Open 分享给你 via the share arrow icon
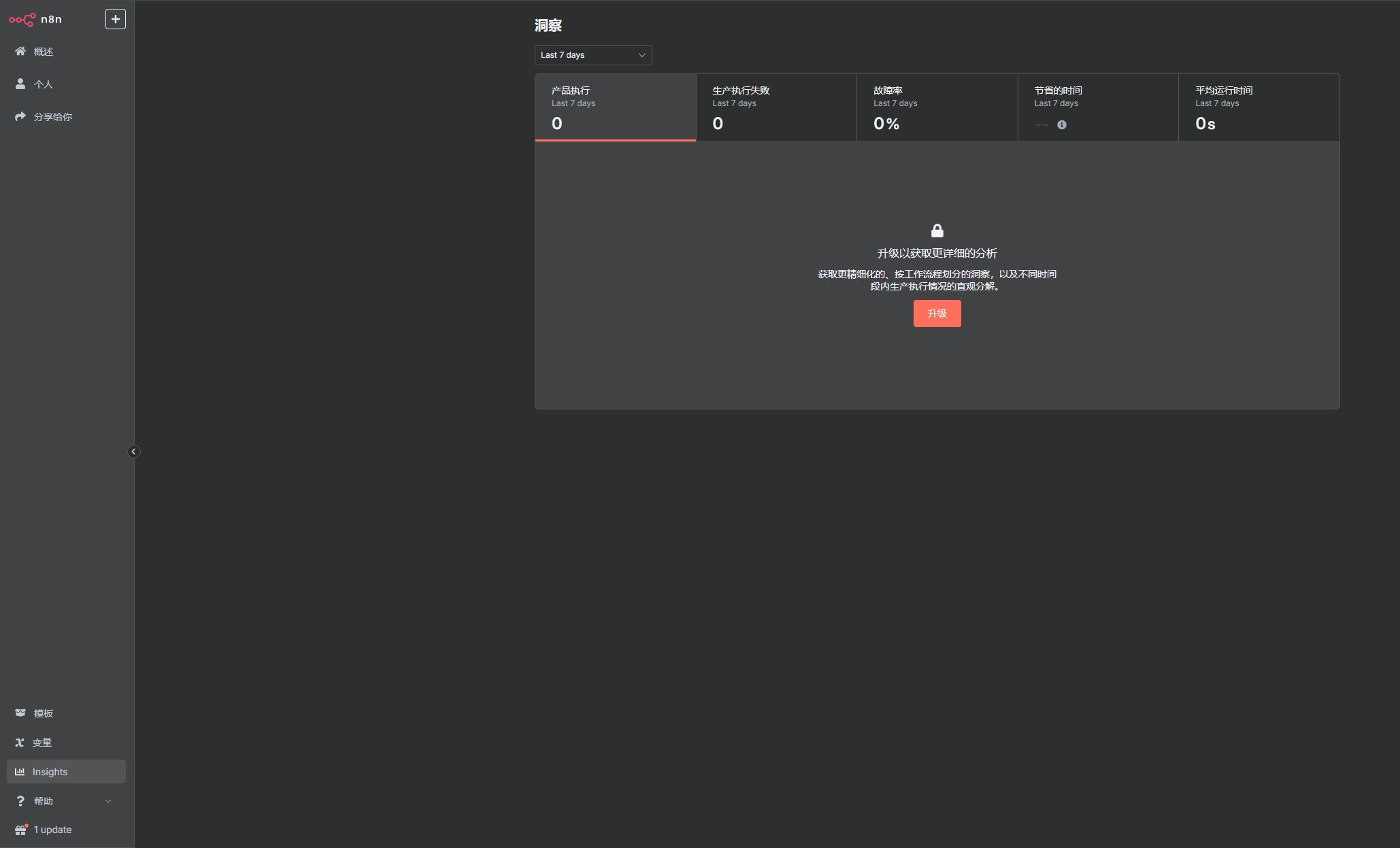Screen dimensions: 1400x848 point(20,117)
